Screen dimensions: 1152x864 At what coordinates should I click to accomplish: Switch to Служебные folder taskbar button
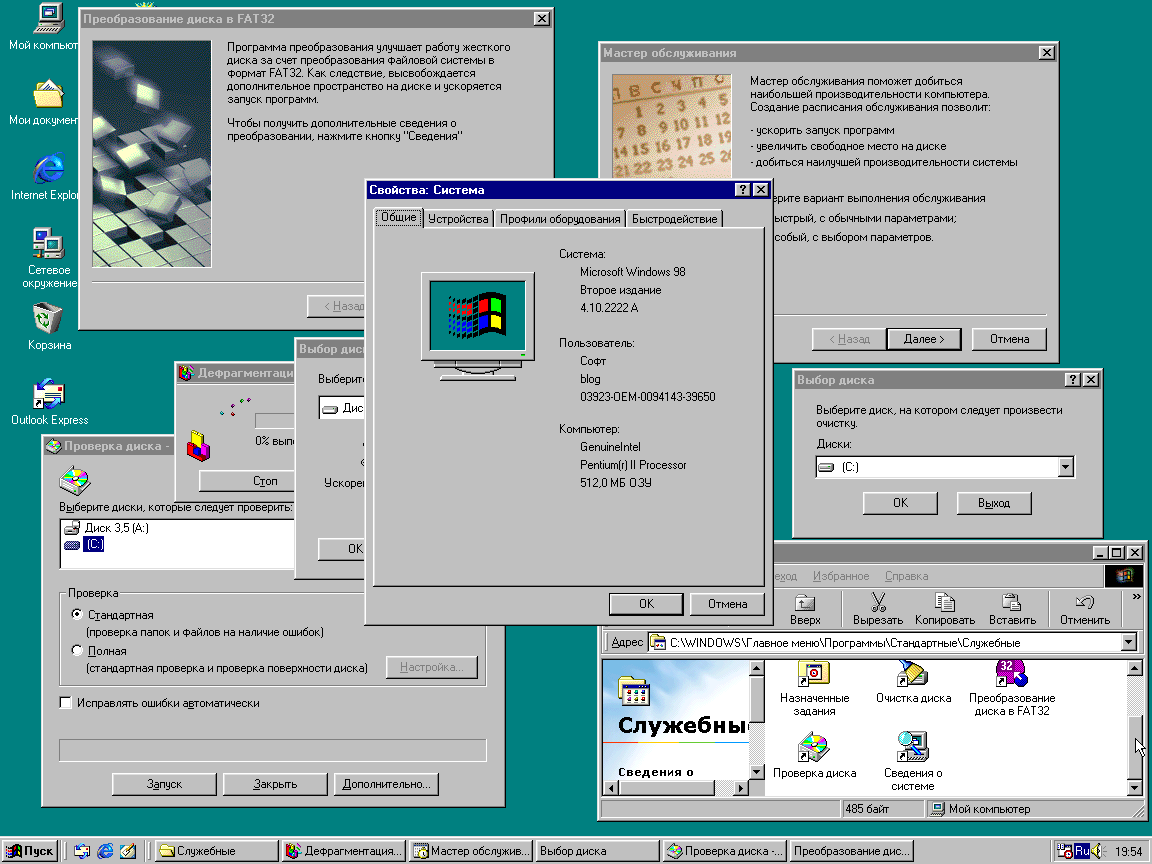(x=217, y=851)
